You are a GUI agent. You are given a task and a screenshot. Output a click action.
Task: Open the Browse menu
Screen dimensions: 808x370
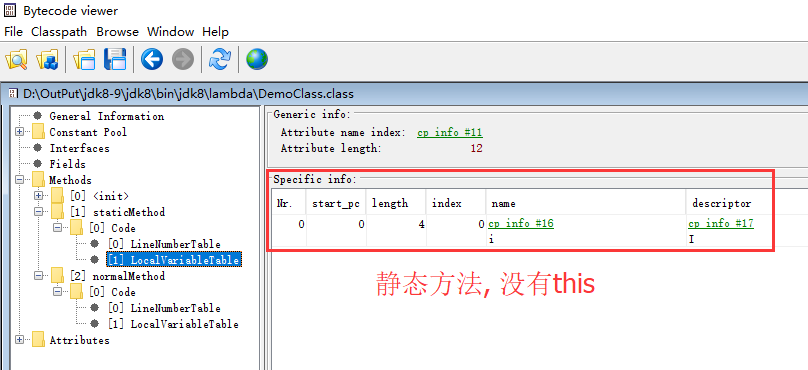click(x=117, y=32)
